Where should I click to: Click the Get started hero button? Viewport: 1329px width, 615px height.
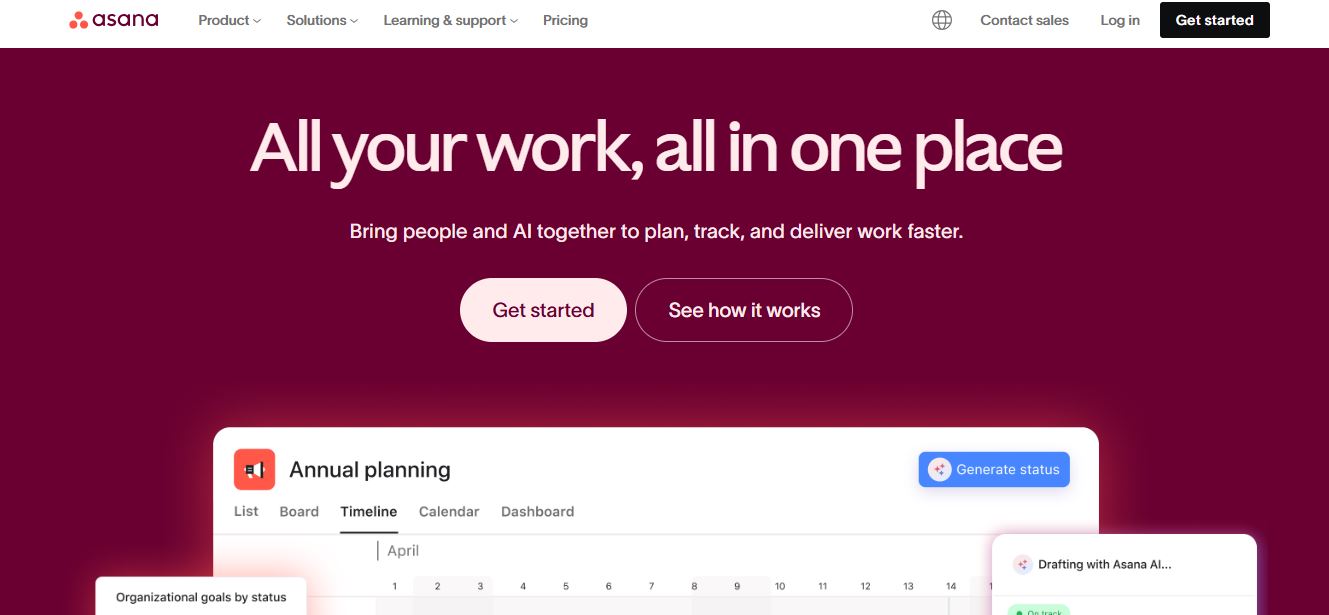coord(543,310)
